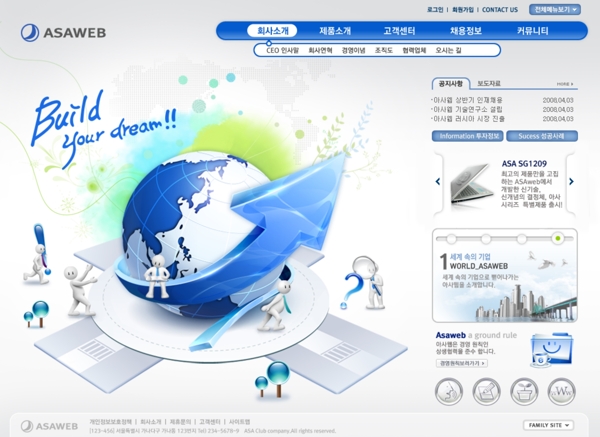Open 오시는 길 submenu item
The image size is (600, 437).
click(448, 50)
